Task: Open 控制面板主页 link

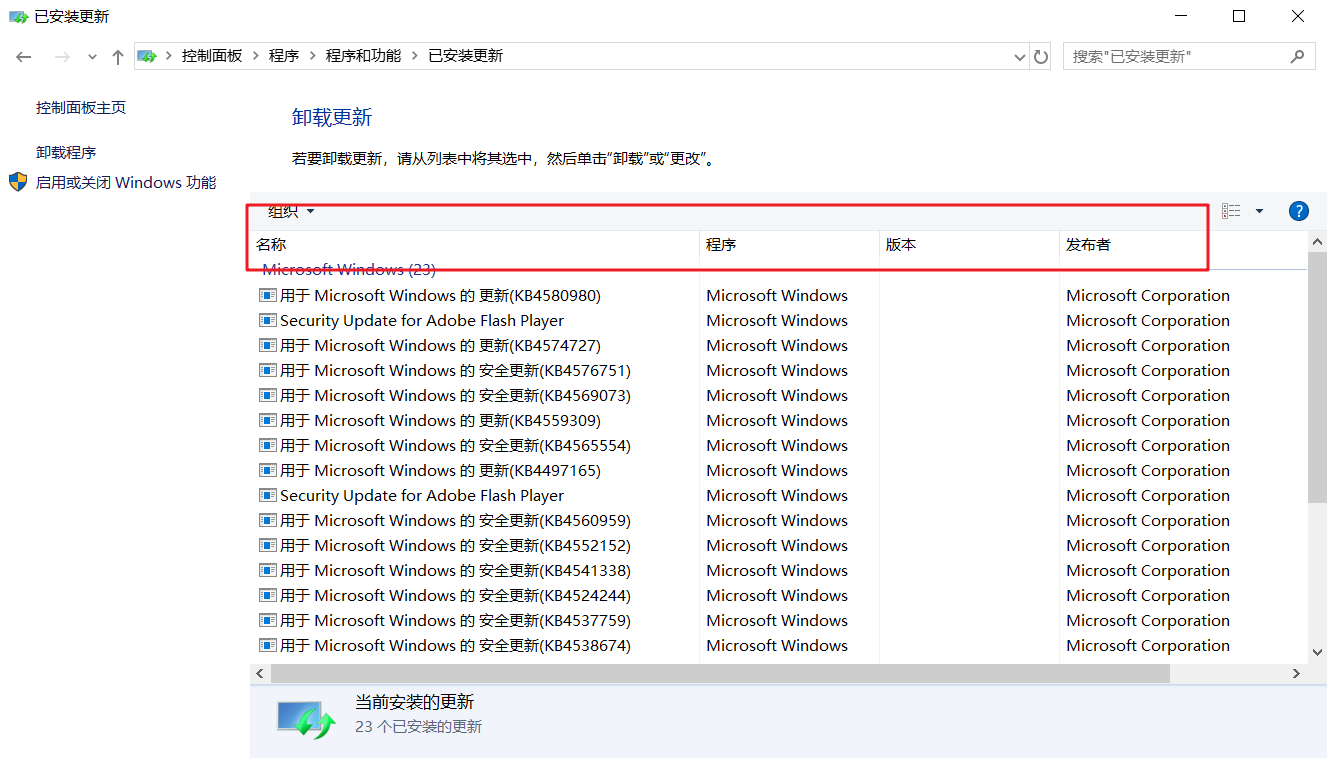Action: pos(81,108)
